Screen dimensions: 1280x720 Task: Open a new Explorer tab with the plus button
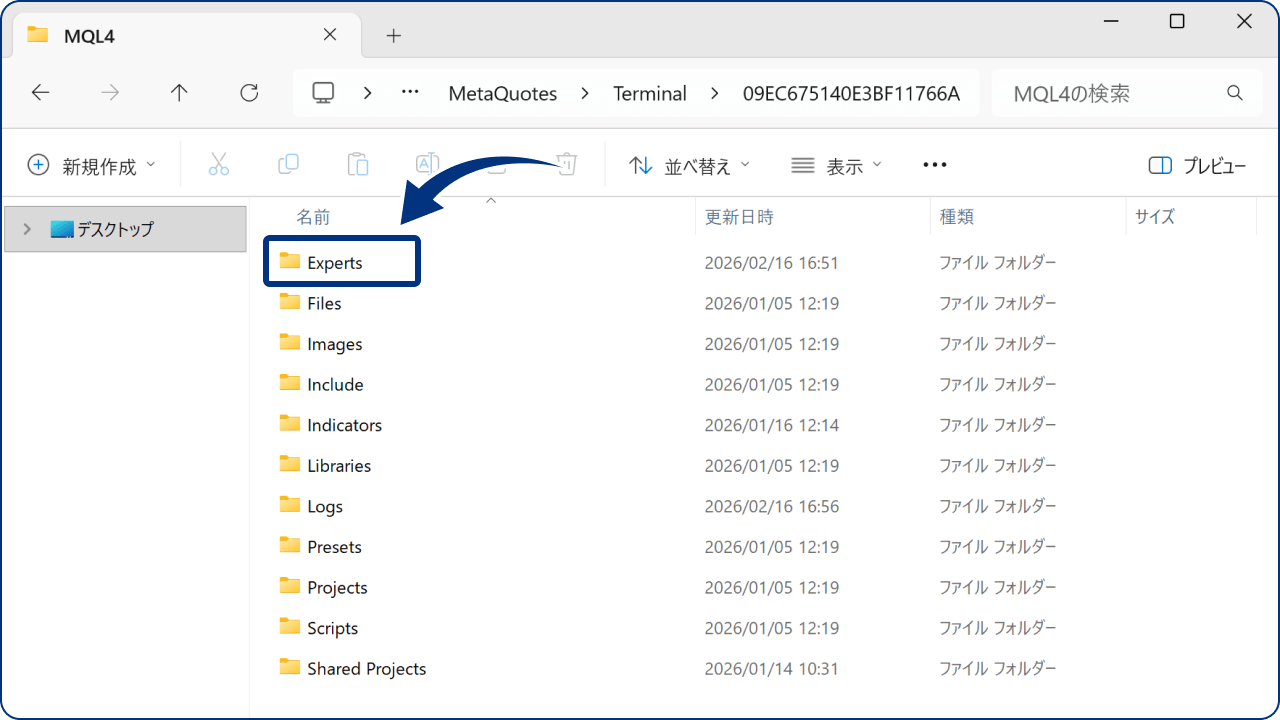tap(392, 35)
